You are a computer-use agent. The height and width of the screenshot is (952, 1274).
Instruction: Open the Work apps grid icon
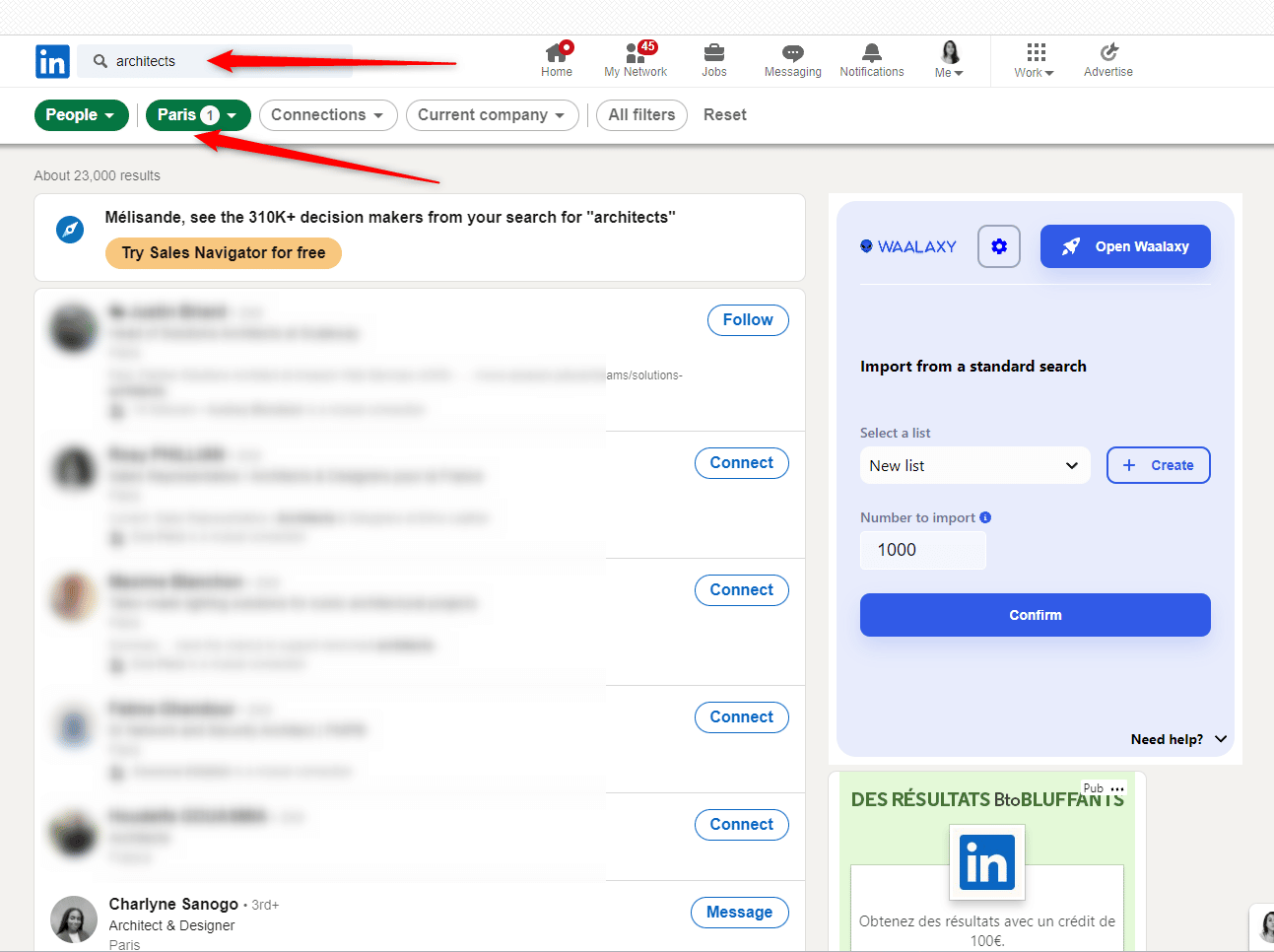1036,52
